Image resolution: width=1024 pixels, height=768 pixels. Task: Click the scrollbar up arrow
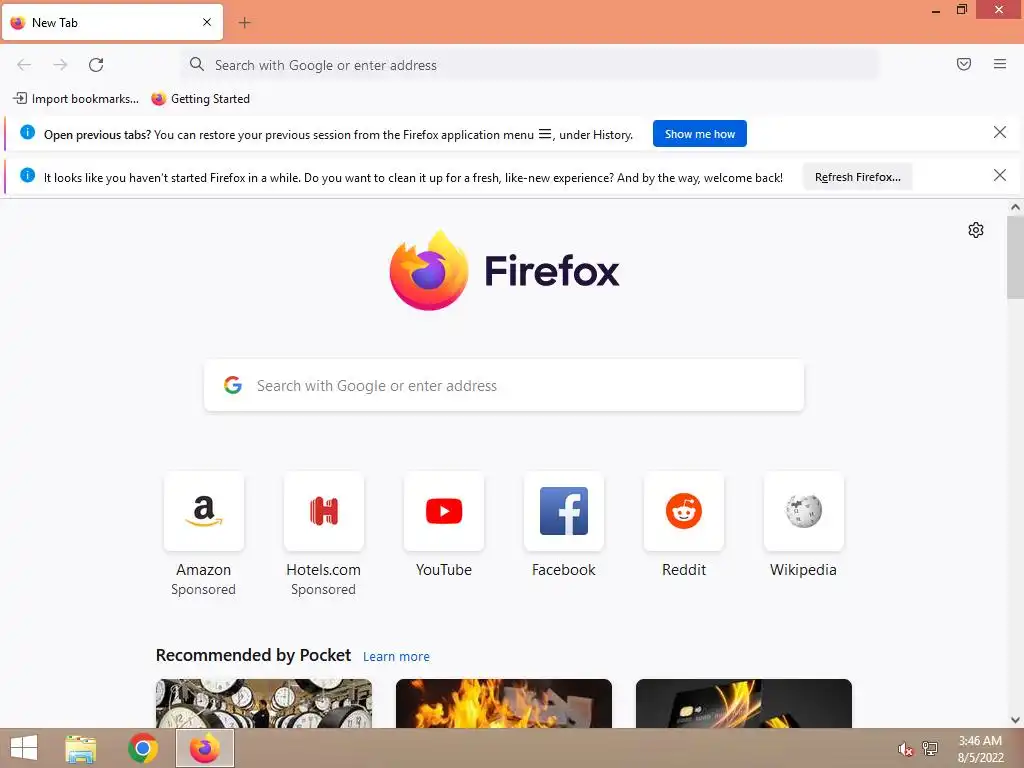1016,207
